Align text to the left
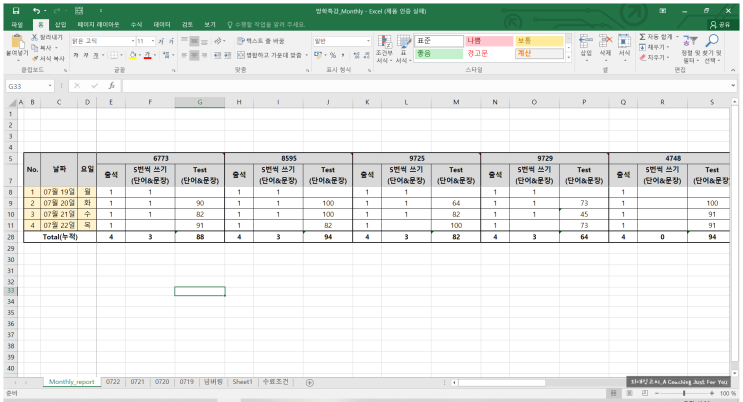Screen dimensions: 743x402 tap(184, 55)
